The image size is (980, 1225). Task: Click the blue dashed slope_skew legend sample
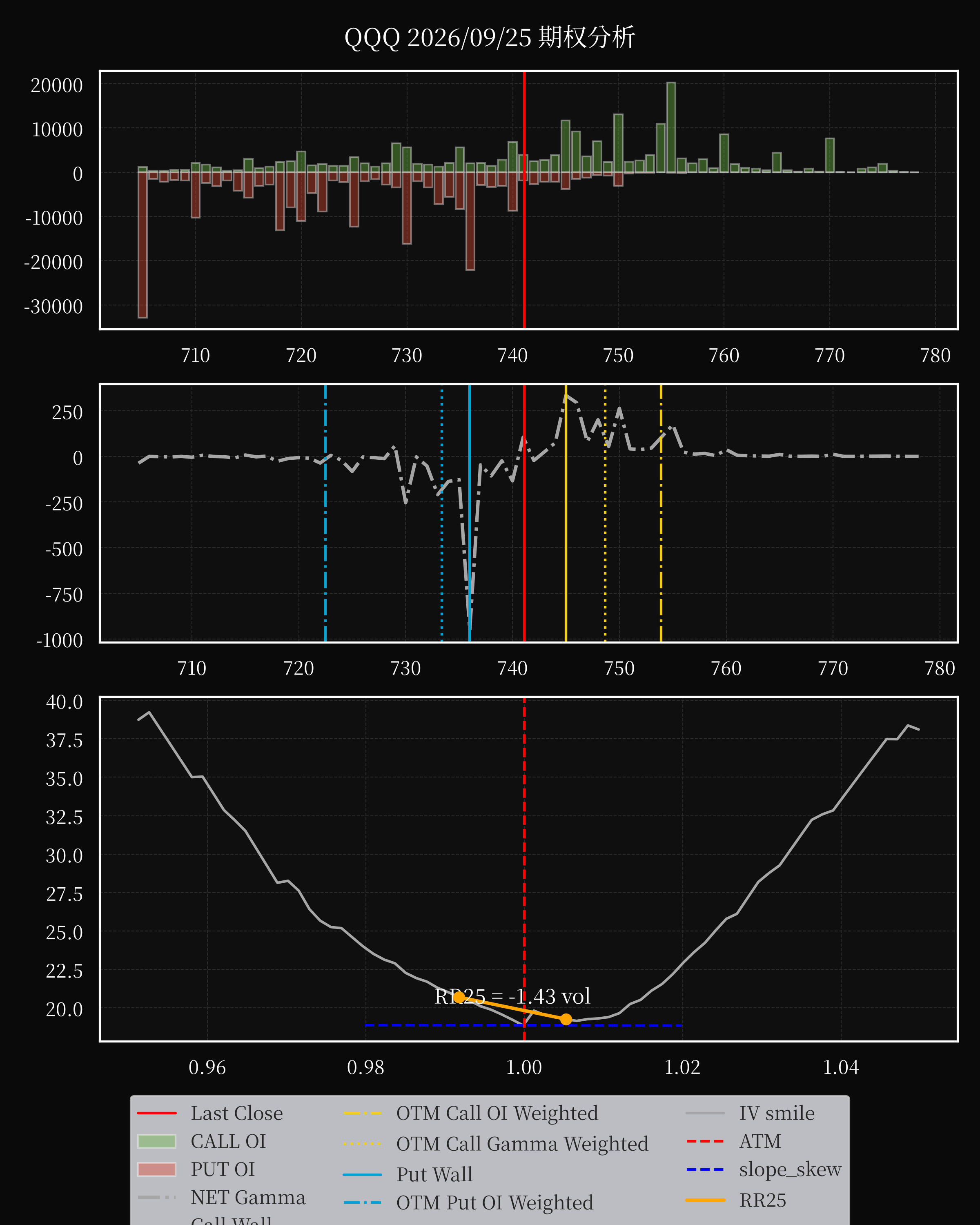tap(706, 1170)
